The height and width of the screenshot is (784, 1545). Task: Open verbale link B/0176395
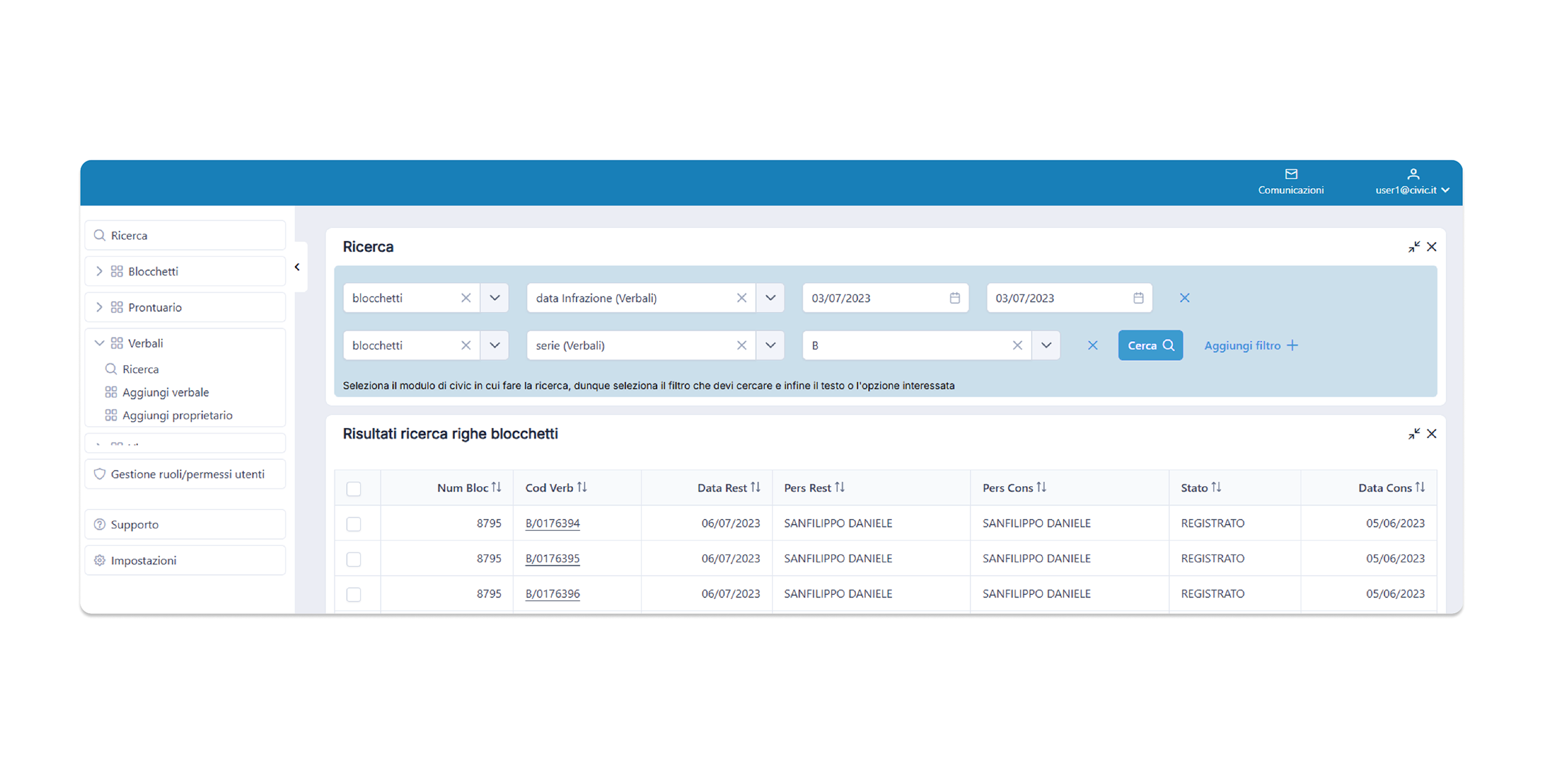552,558
